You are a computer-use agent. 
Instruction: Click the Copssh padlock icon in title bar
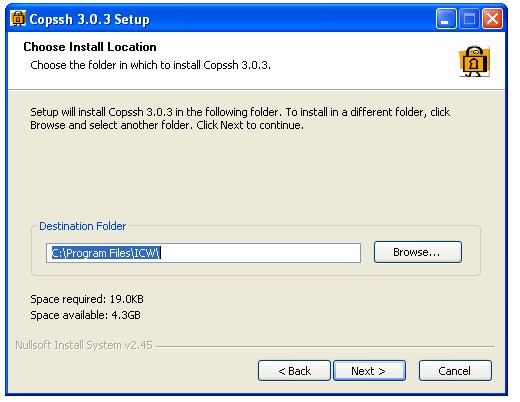point(18,18)
